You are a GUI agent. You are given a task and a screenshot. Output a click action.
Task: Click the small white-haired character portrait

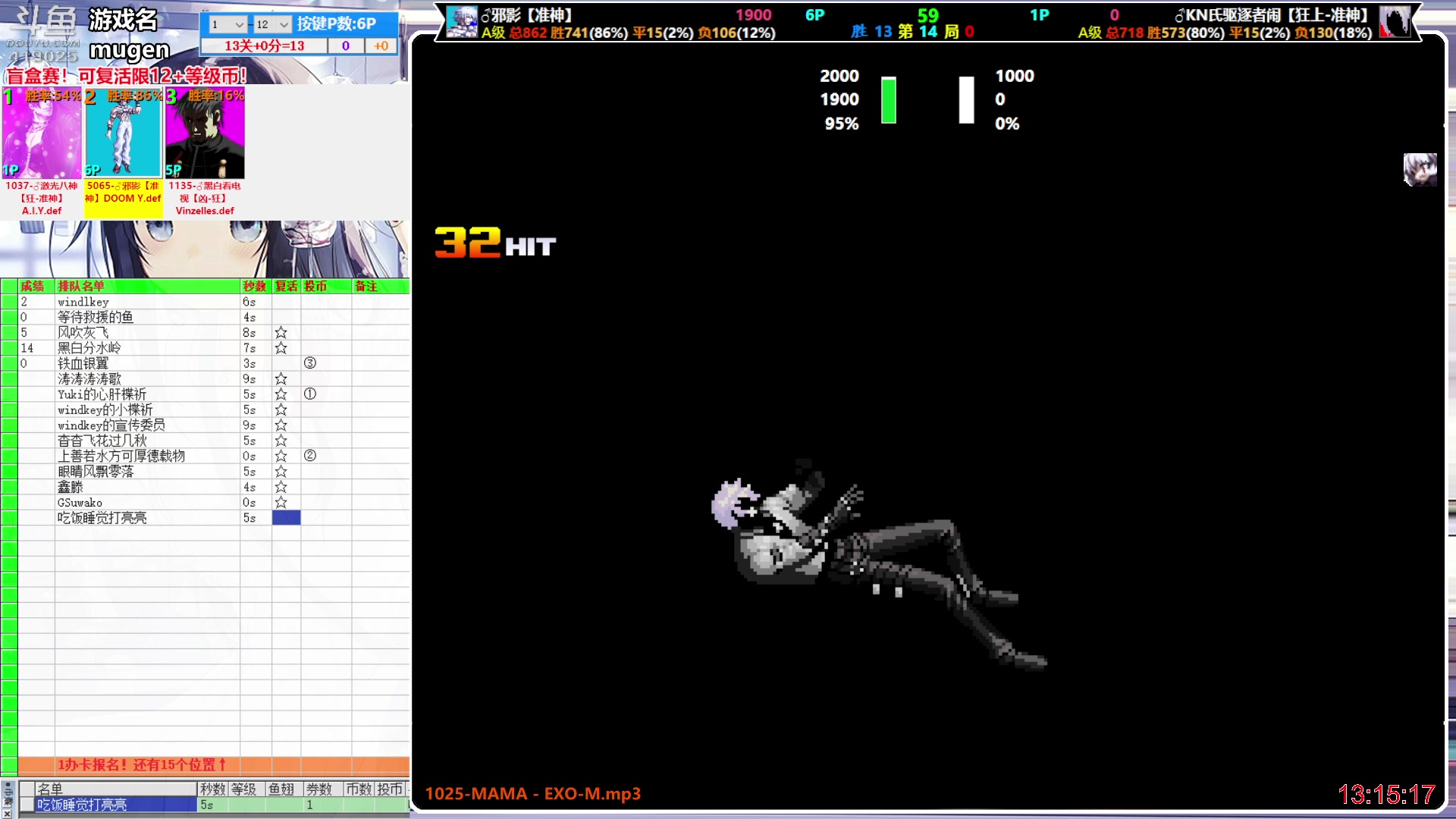pos(1420,170)
